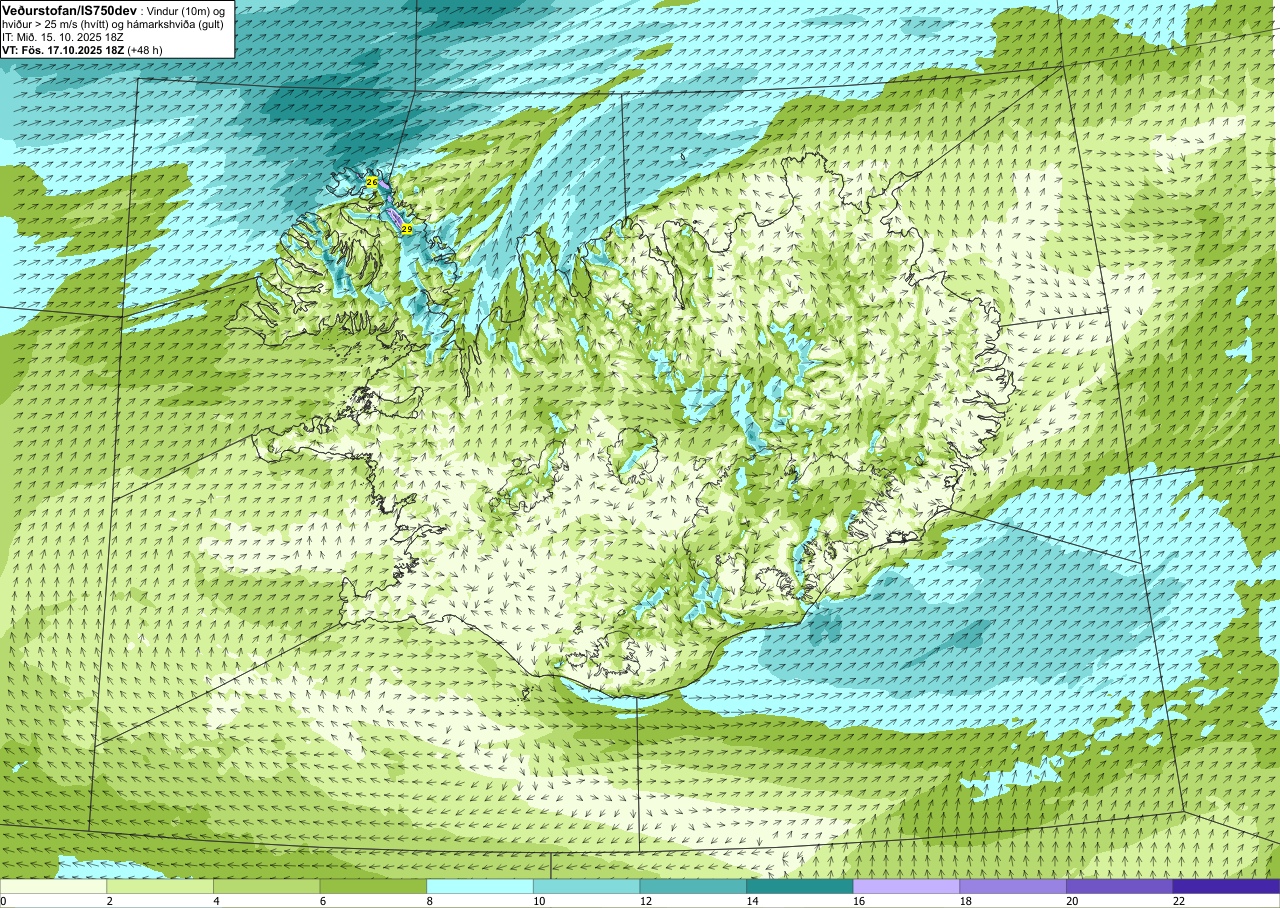Click the 'IT: Mið. 15. 10. 2025 18Z' line
Viewport: 1280px width, 908px height.
tap(62, 36)
